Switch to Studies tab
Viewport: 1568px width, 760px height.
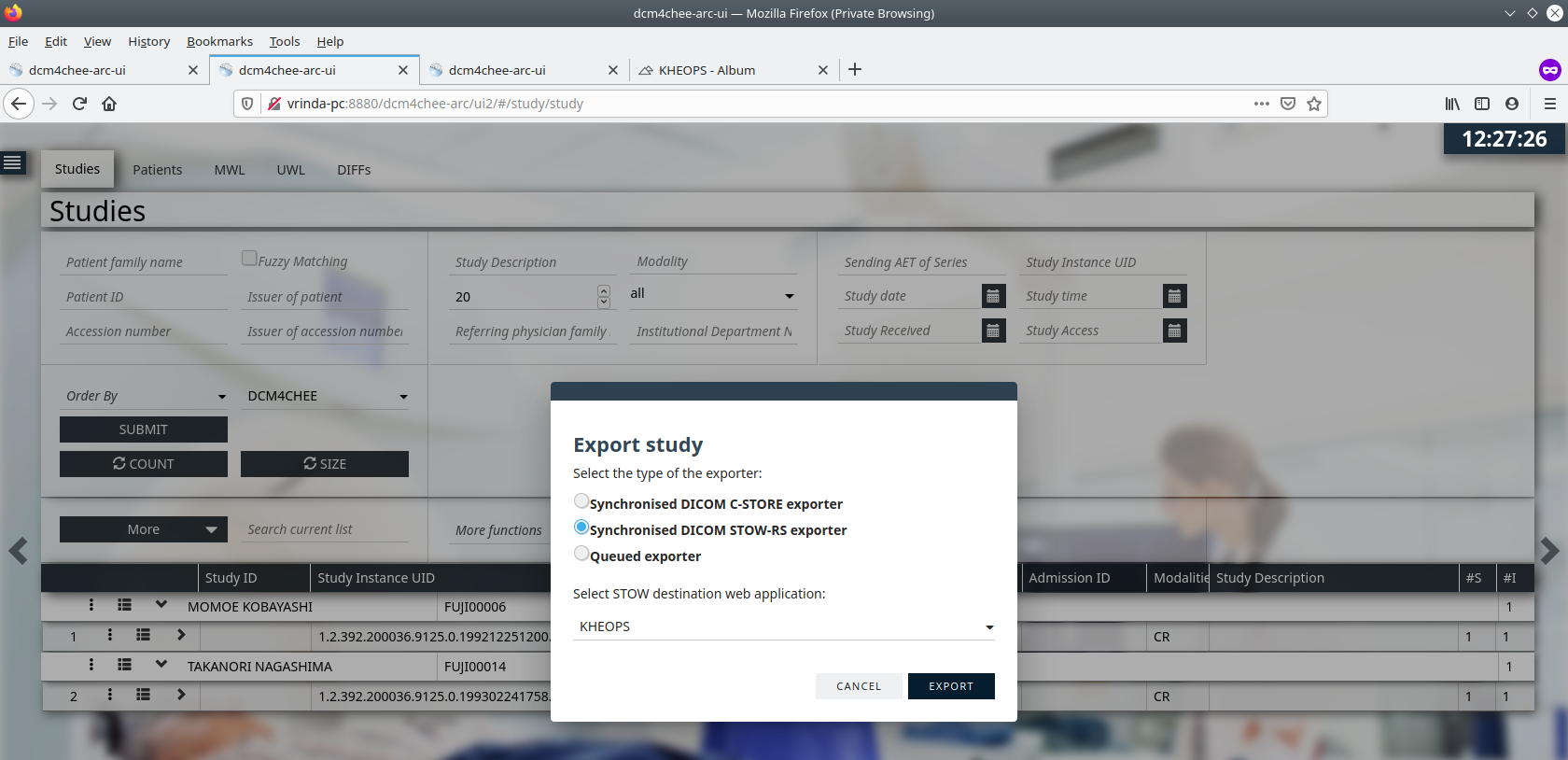(77, 169)
